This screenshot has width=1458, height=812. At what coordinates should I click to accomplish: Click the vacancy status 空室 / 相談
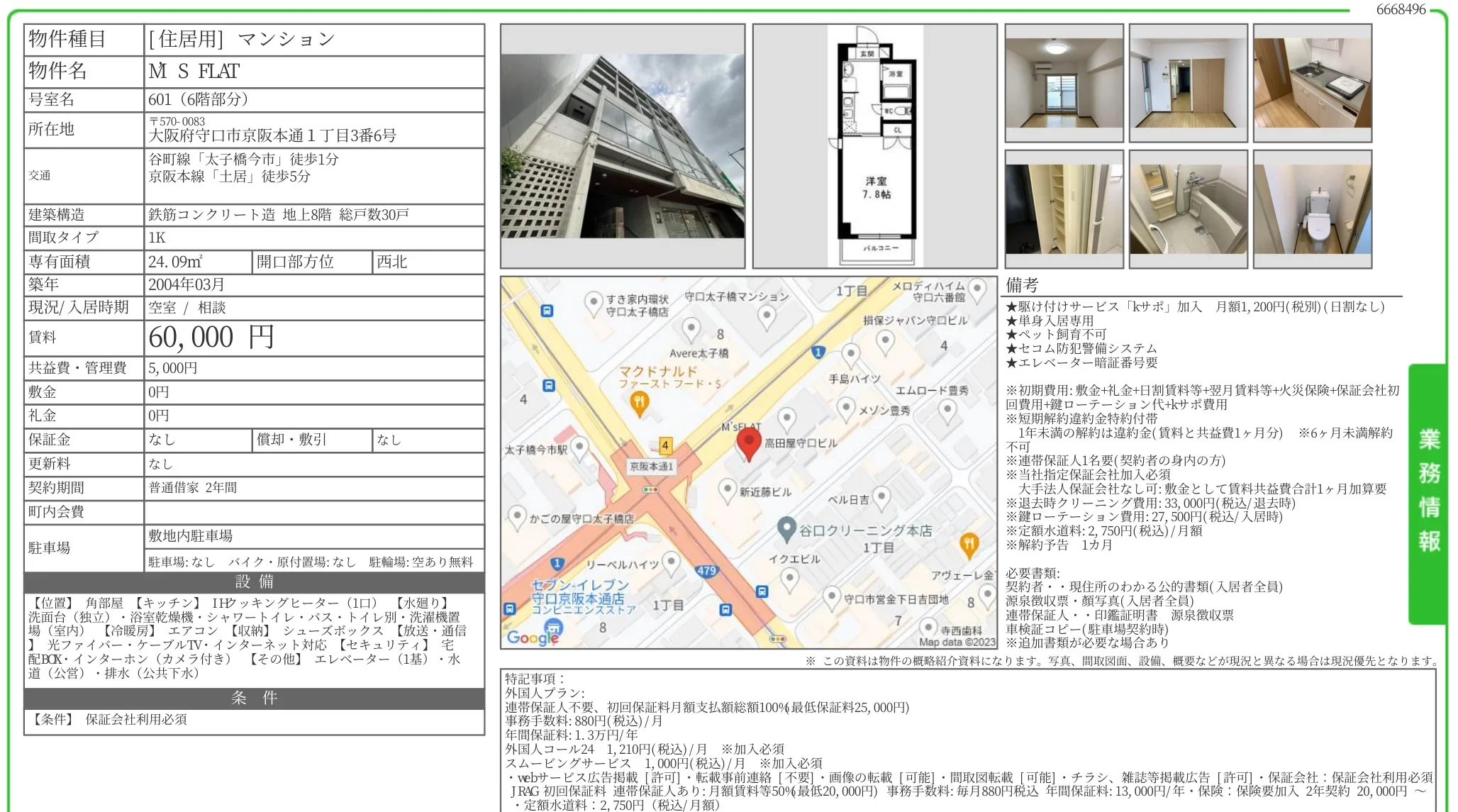[187, 308]
